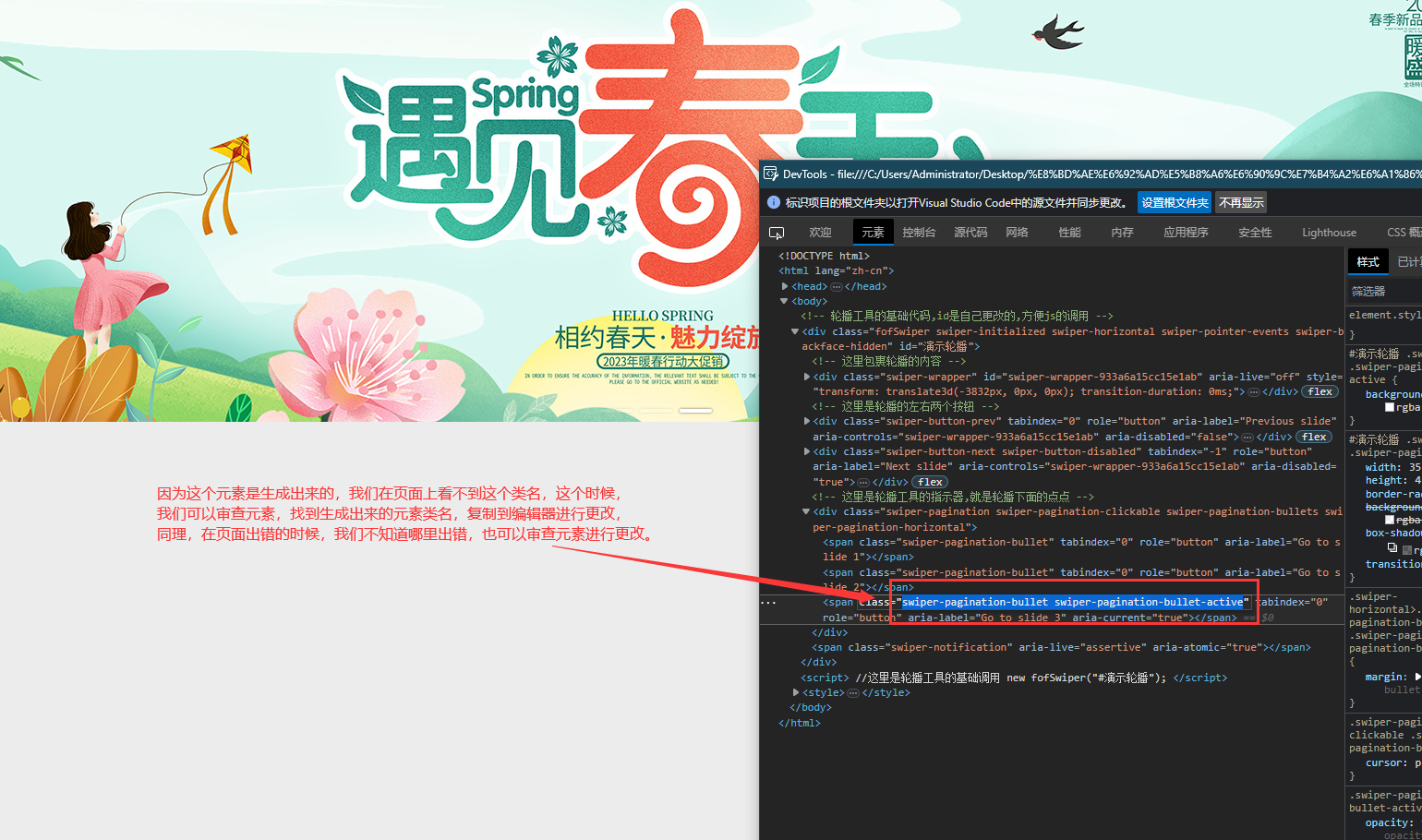Select the <html lang="zh-cn"> line
The width and height of the screenshot is (1422, 840).
pyautogui.click(x=837, y=270)
